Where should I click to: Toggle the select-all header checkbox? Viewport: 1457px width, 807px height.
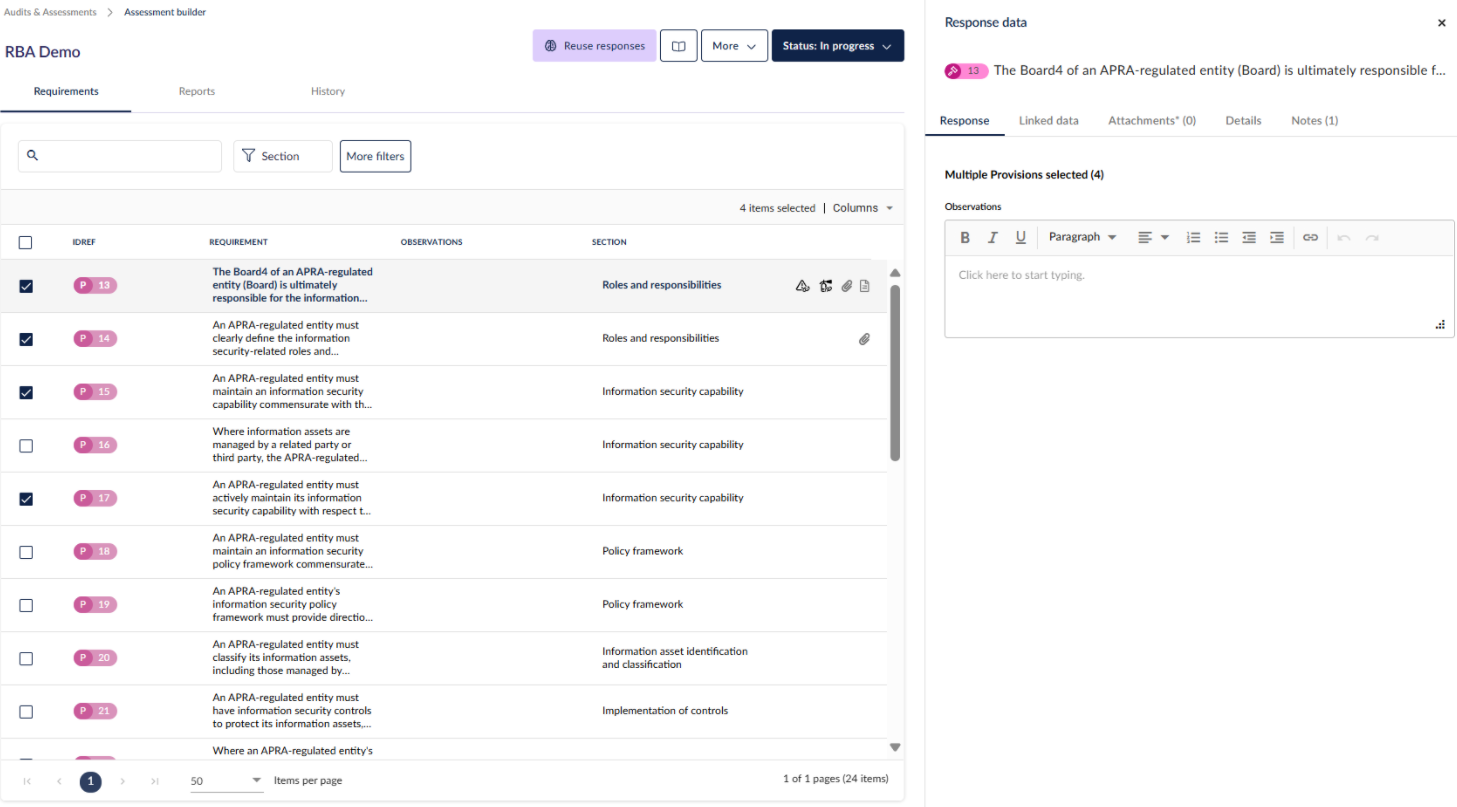click(26, 242)
